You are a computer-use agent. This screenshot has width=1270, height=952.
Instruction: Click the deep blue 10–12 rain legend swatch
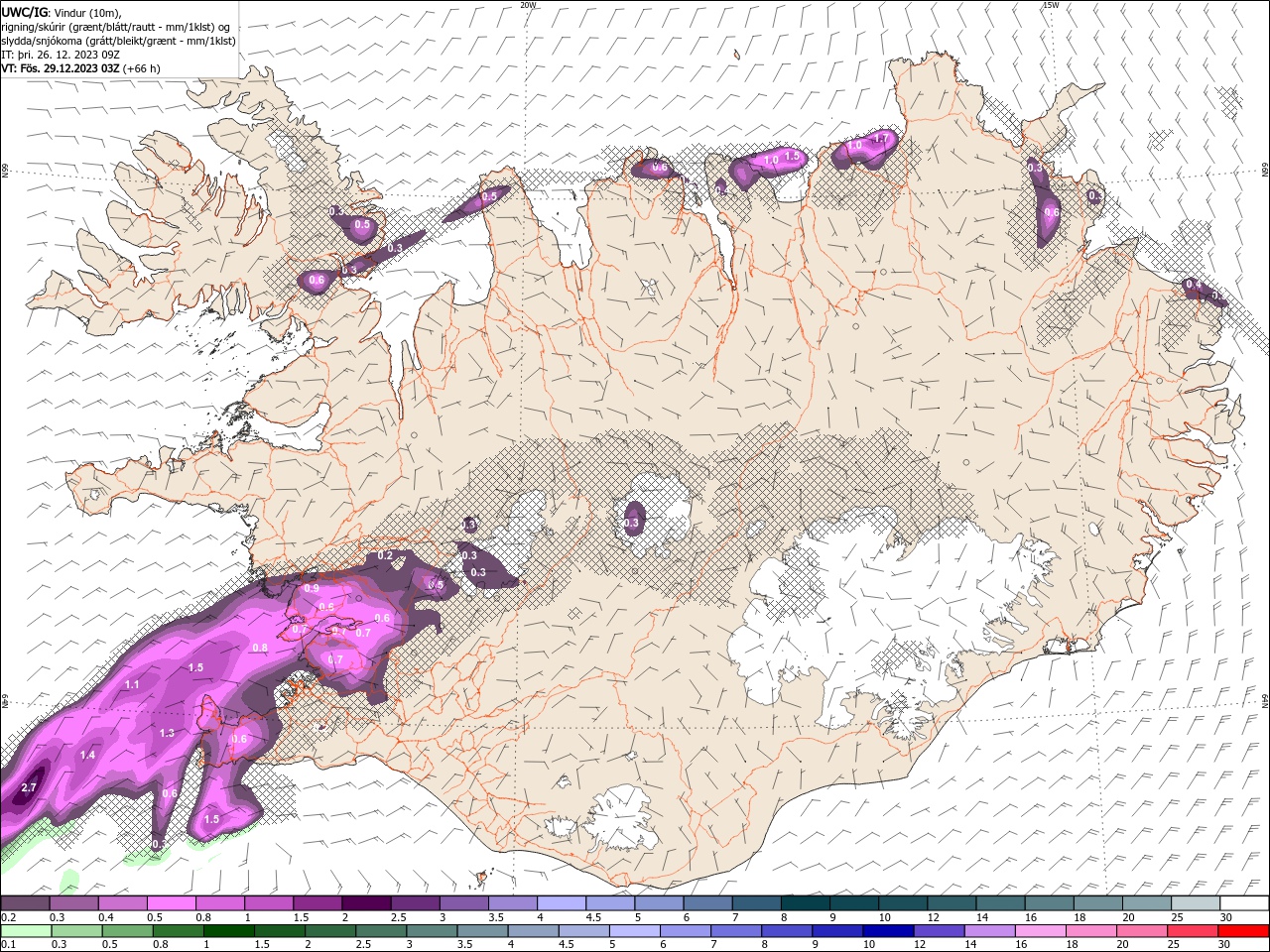(890, 931)
